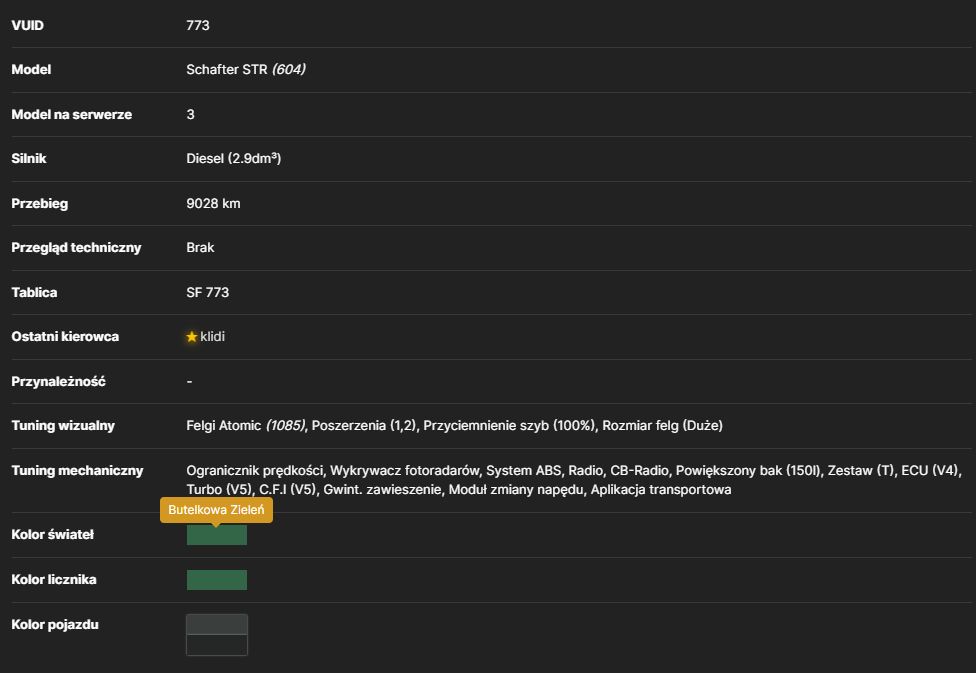Click Przyciemnienie szyb (100%) entry
Viewport: 976px width, 673px height.
pyautogui.click(x=509, y=426)
